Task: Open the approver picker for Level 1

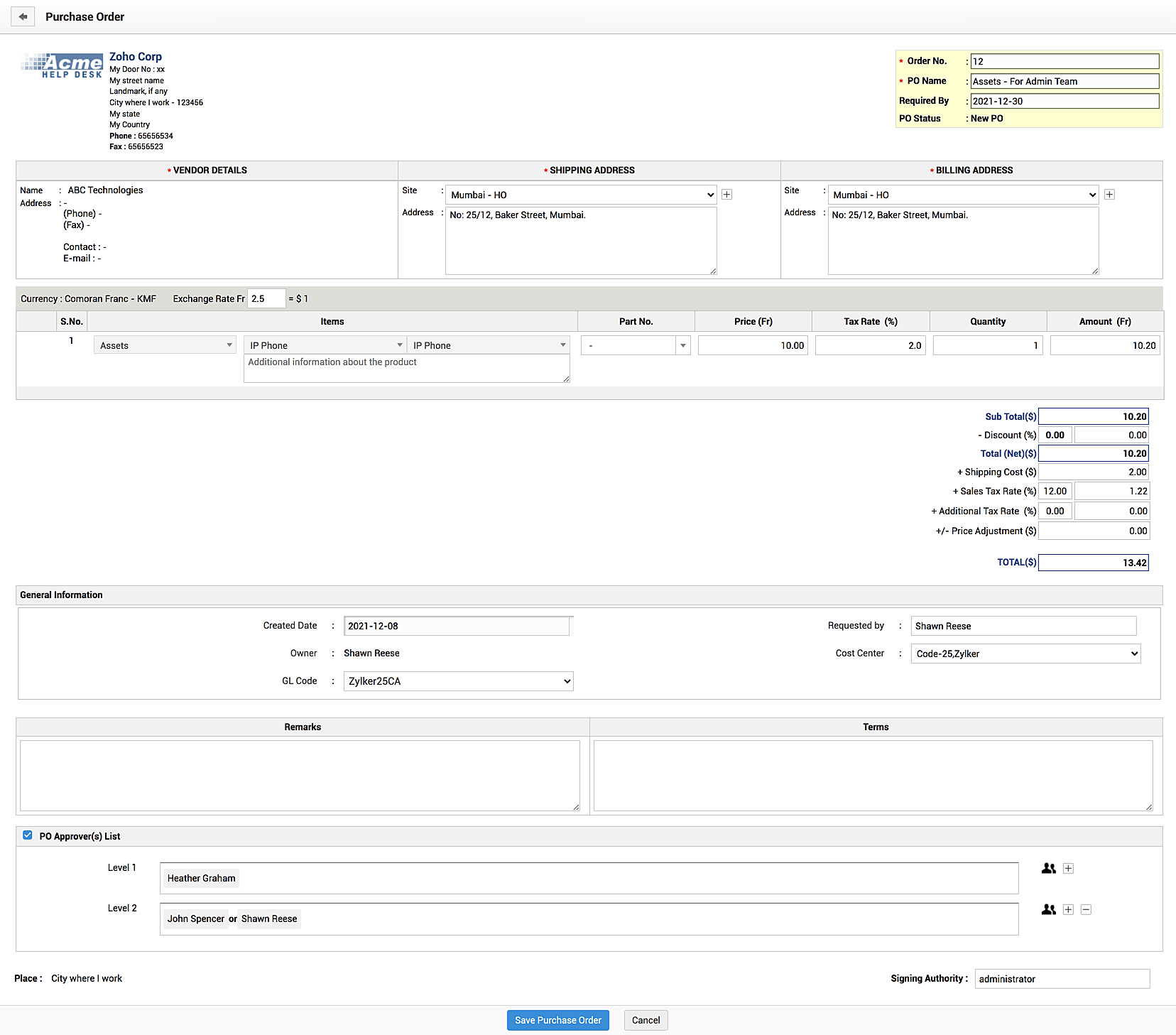Action: point(1048,868)
